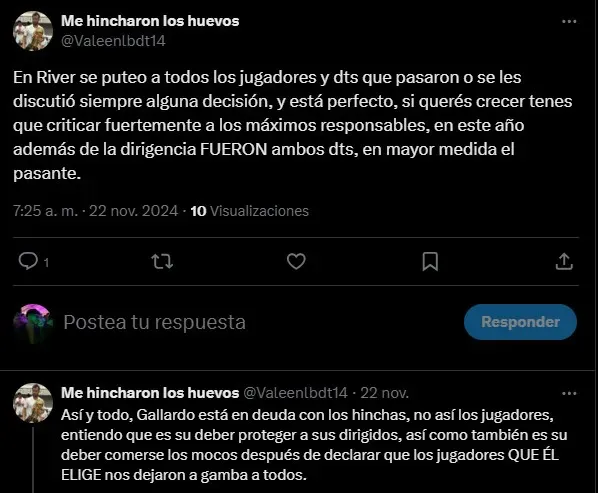Screen dimensions: 598x493
Task: Repost the tweet with the retweet icon
Action: pyautogui.click(x=162, y=262)
